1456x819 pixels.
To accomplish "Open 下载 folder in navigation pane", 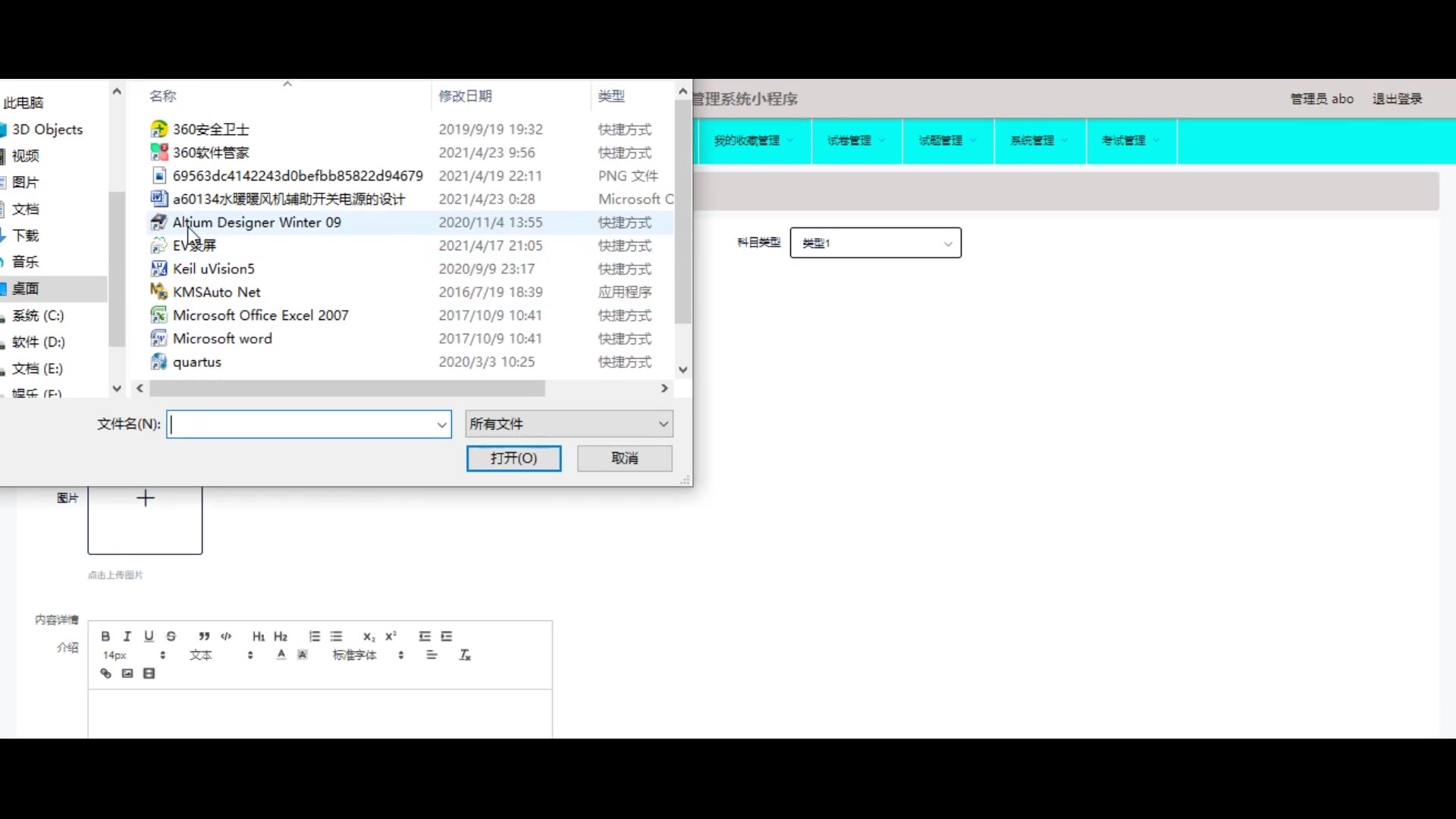I will [26, 236].
